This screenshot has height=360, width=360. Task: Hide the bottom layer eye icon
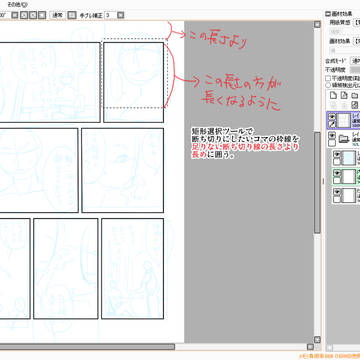337,192
